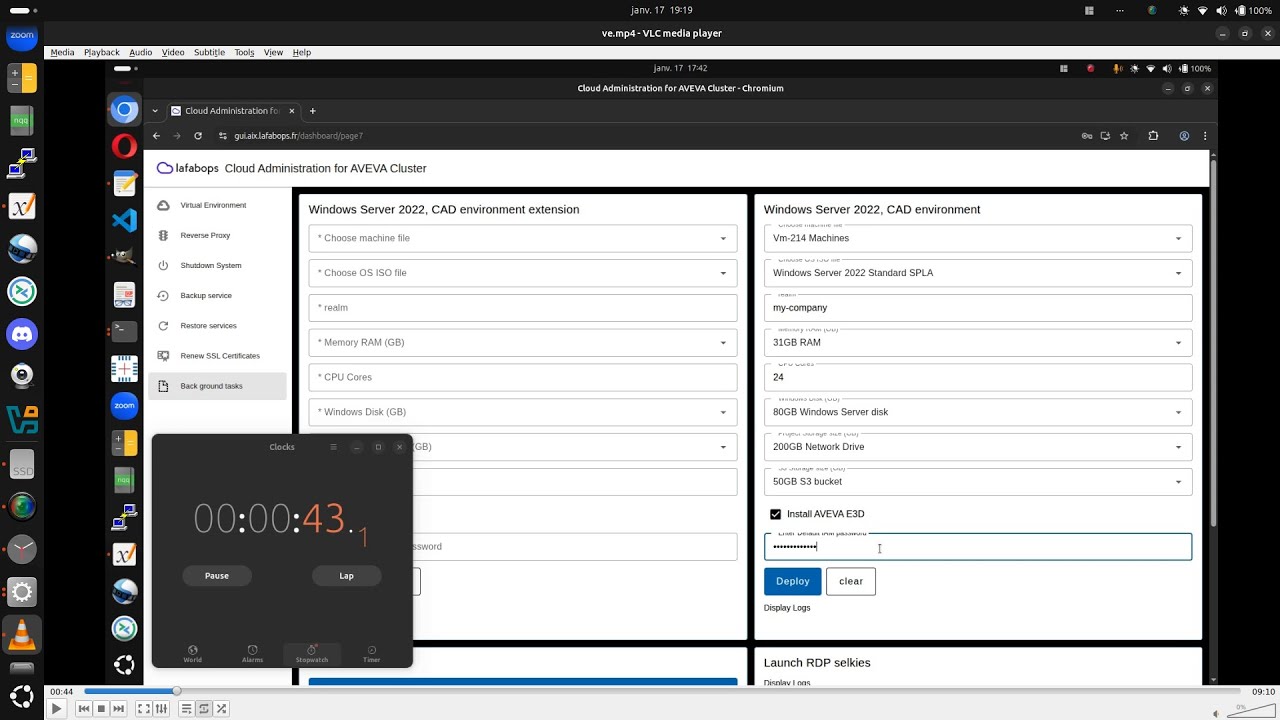Click the blue Deploy button
This screenshot has height=720, width=1280.
[793, 581]
